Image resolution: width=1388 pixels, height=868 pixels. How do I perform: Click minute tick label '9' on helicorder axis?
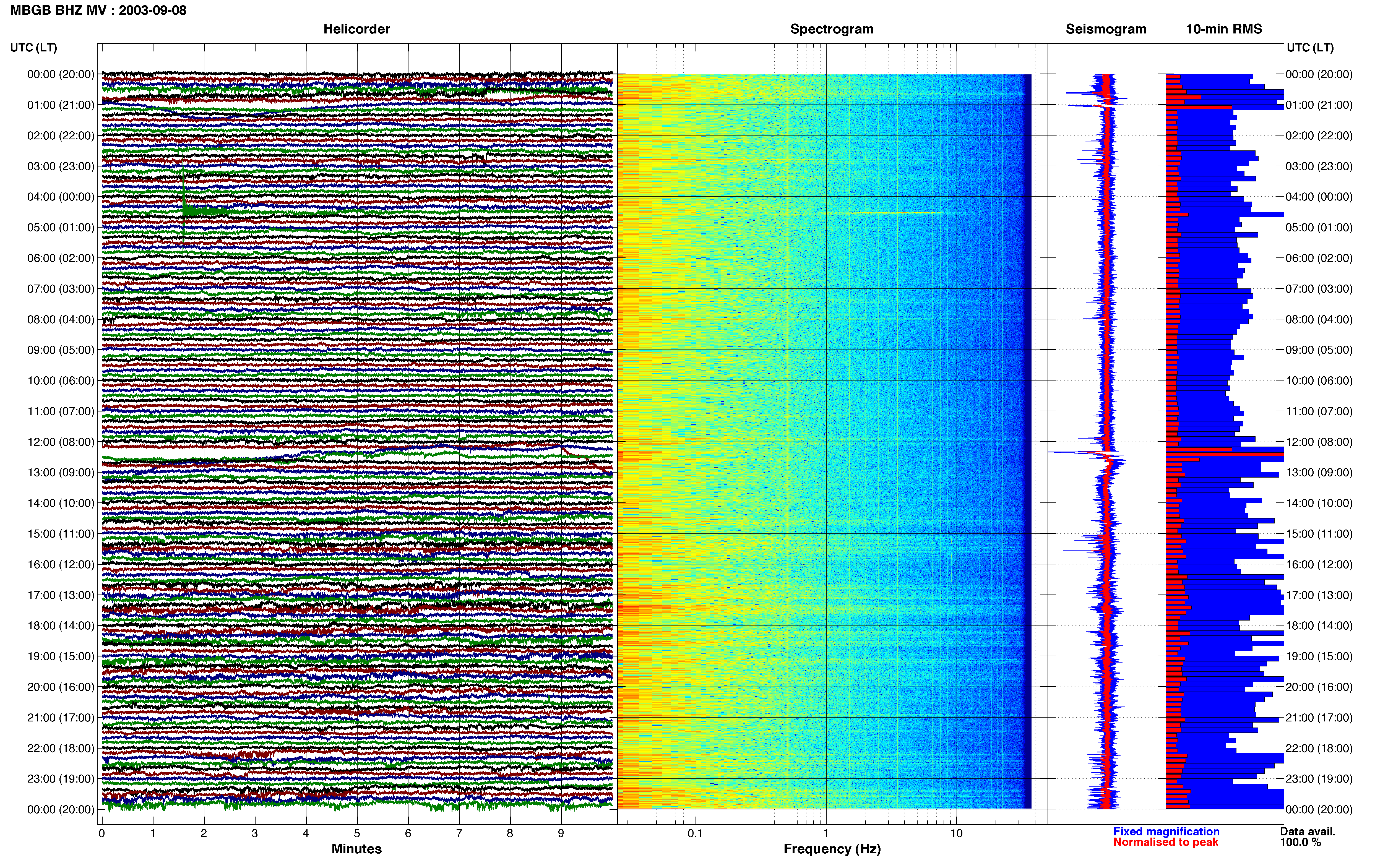(561, 833)
